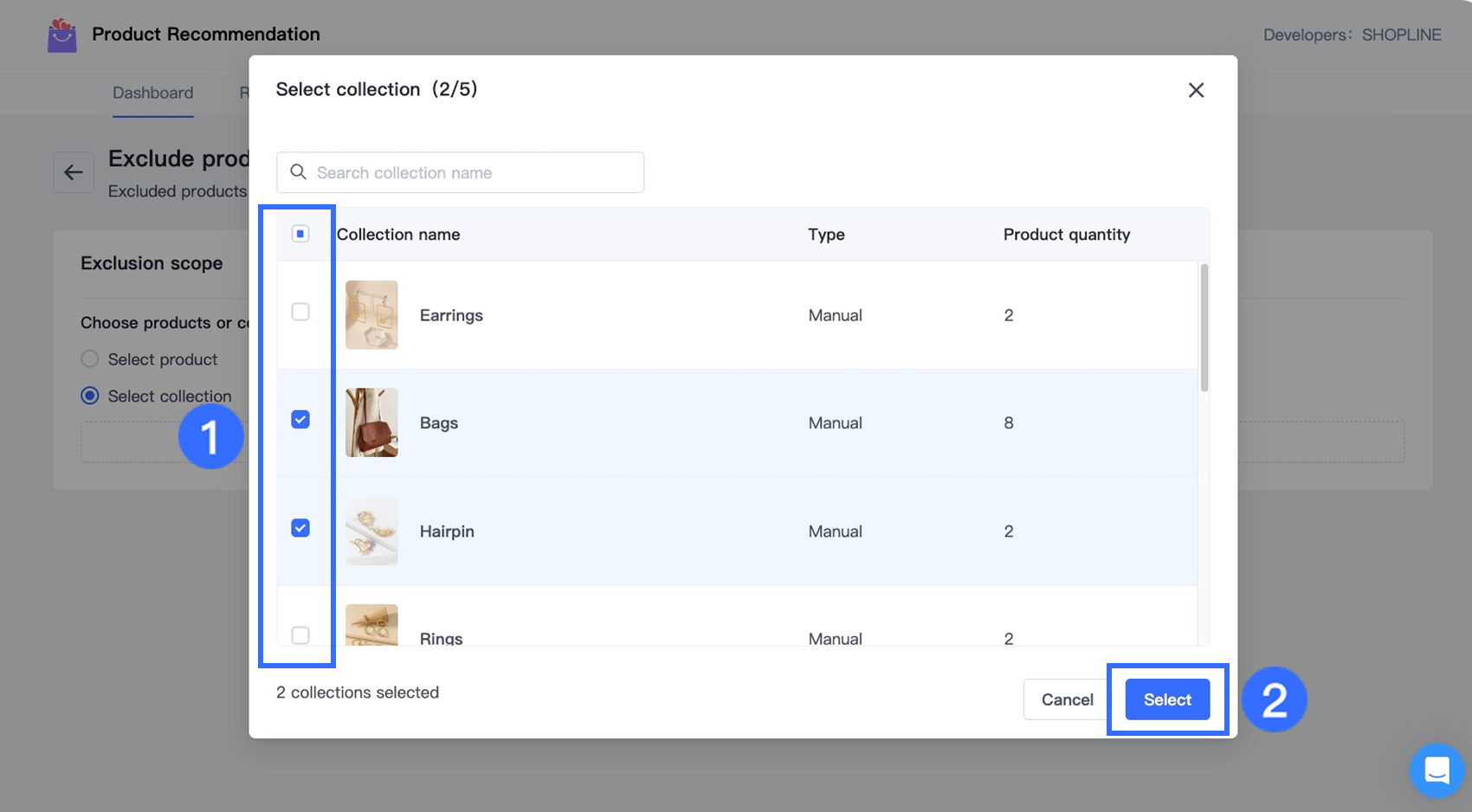Check the Rings collection checkbox
This screenshot has height=812, width=1472.
click(x=300, y=635)
